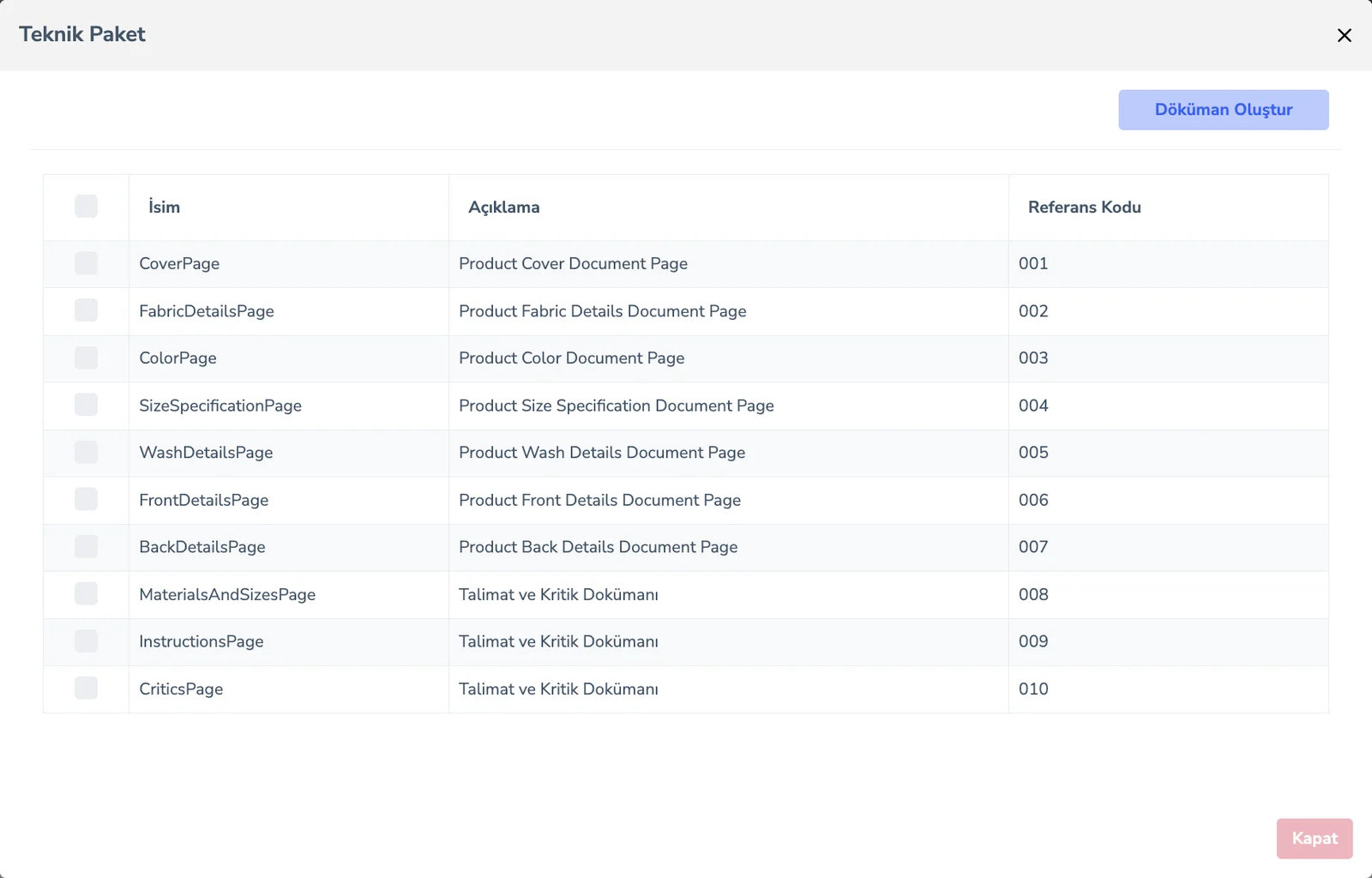
Task: Enable the WashDetailsPage checkbox
Action: (x=86, y=452)
